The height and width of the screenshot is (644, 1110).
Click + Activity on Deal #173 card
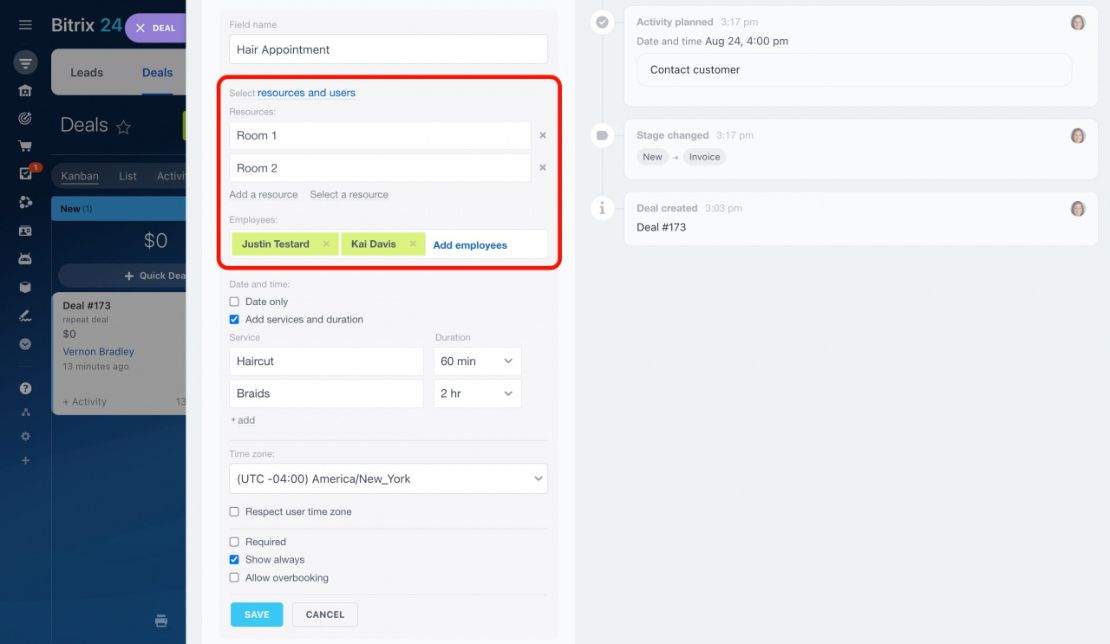(x=85, y=402)
